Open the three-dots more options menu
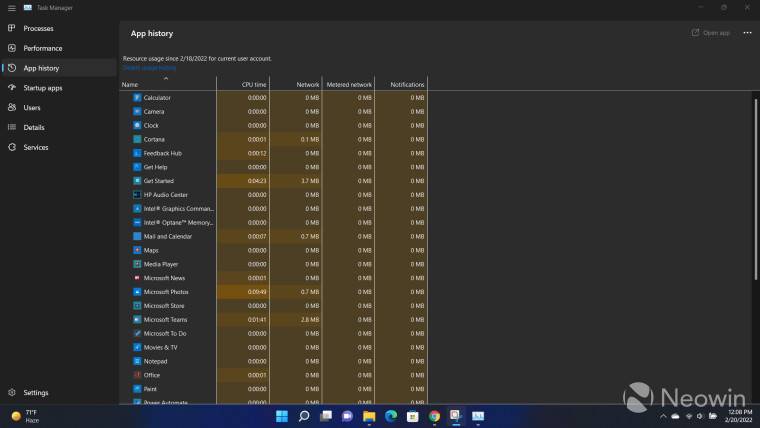Viewport: 760px width, 428px height. coord(747,33)
